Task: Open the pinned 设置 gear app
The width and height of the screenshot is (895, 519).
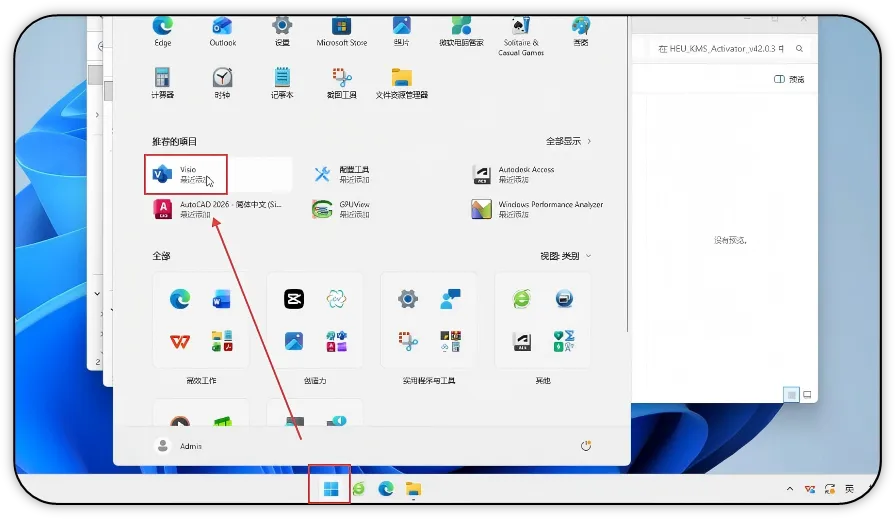Action: [282, 31]
